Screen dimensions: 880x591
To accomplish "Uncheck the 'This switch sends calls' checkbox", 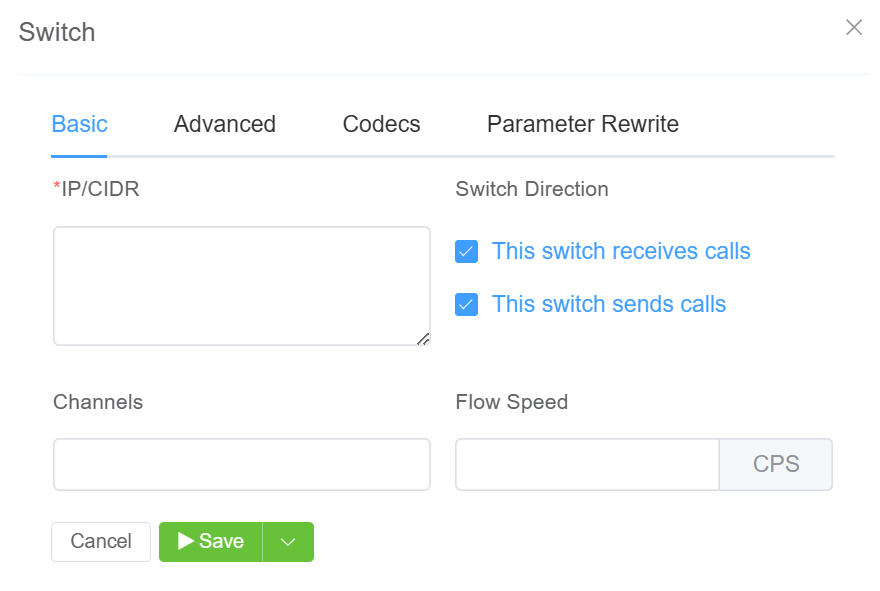I will (466, 304).
